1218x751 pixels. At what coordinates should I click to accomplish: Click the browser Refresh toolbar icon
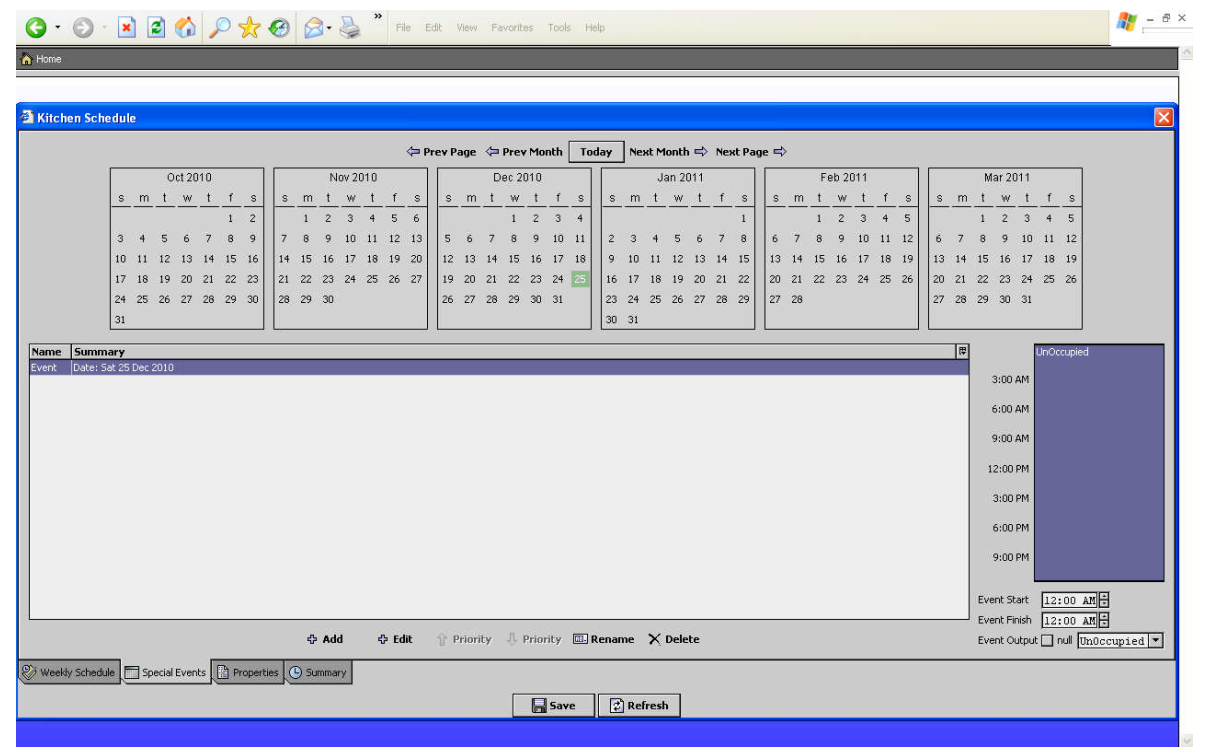pyautogui.click(x=156, y=28)
